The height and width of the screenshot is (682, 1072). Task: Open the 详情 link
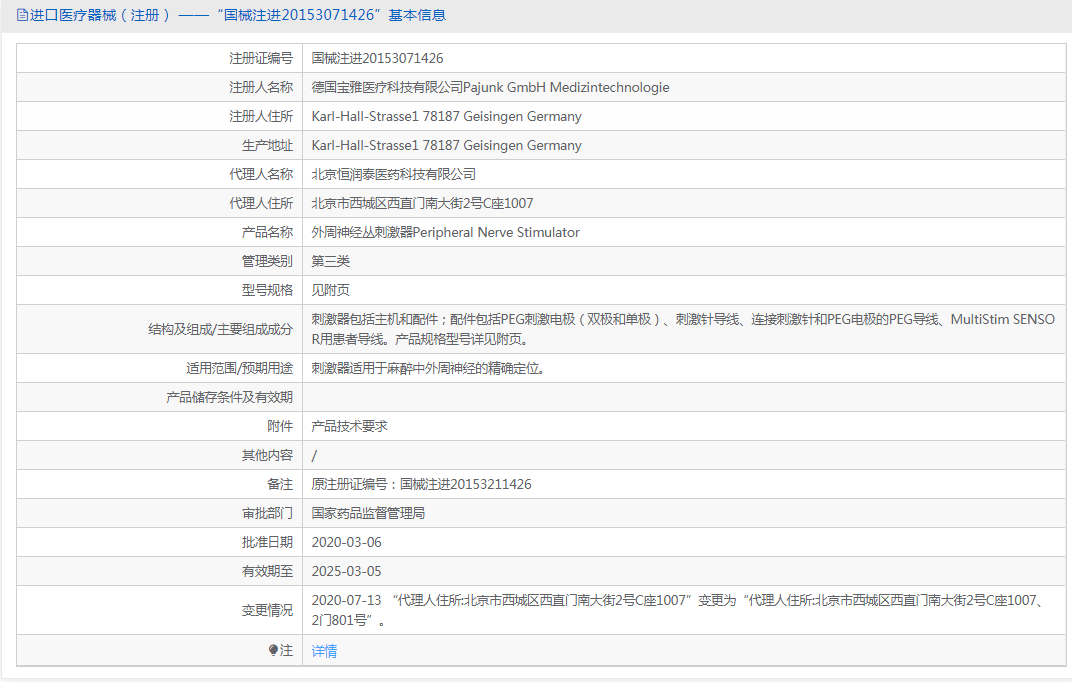[x=324, y=651]
